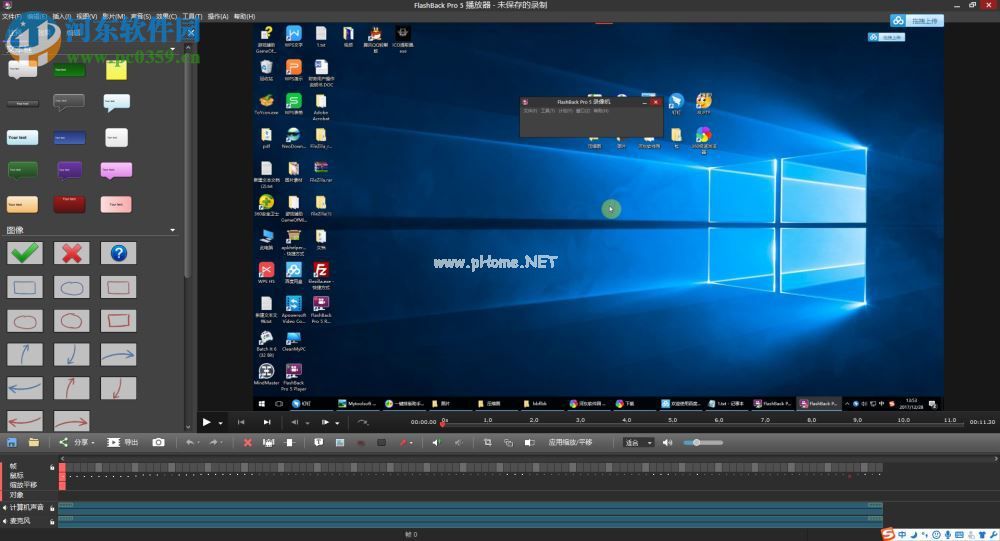The image size is (1000, 541).
Task: Choose the blue rectangle outline image
Action: (25, 287)
